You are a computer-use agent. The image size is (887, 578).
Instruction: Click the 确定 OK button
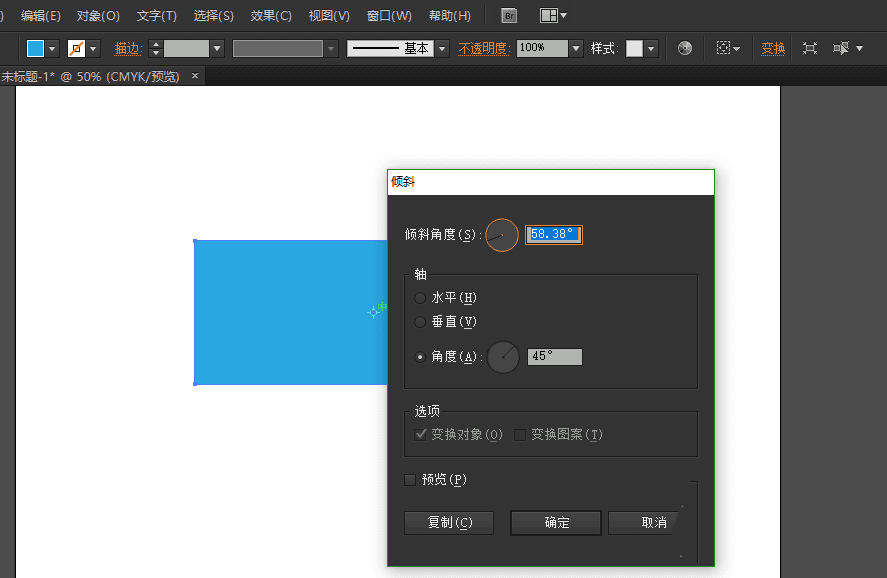pos(556,523)
